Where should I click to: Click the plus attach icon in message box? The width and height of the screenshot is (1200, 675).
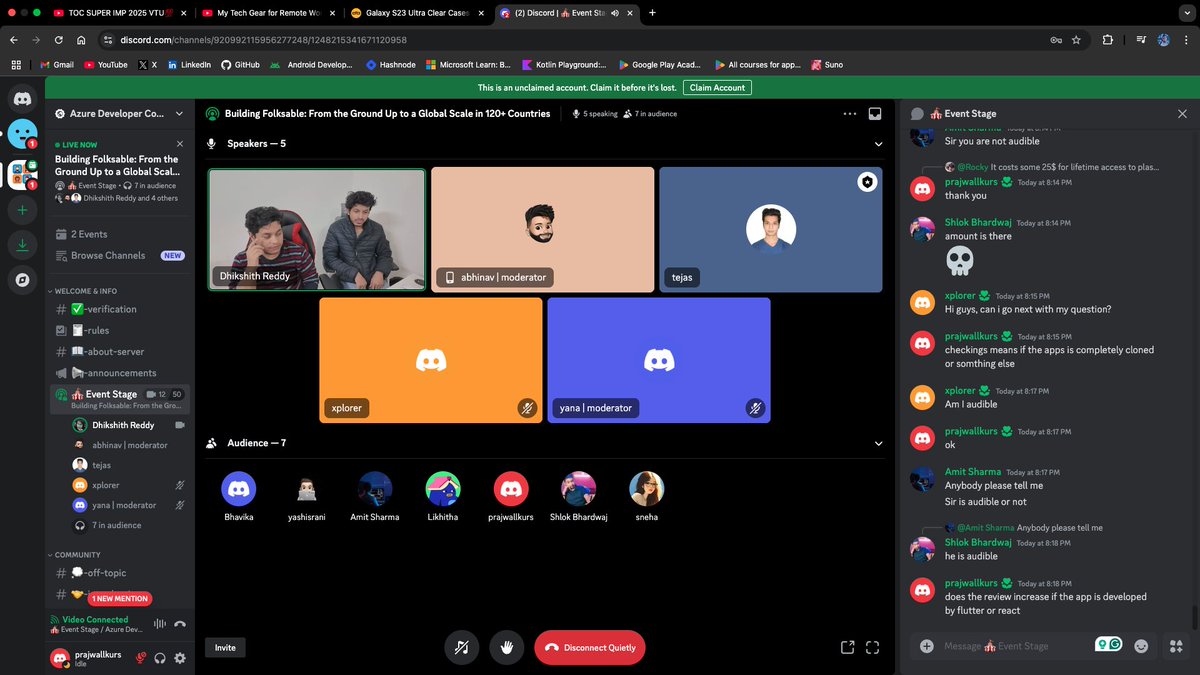[926, 646]
